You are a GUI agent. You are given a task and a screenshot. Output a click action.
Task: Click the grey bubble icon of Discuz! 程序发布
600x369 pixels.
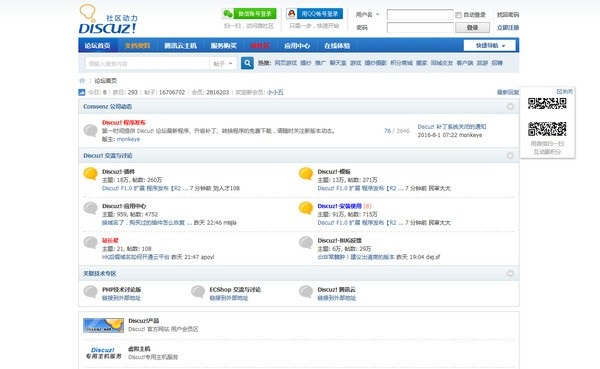(91, 131)
